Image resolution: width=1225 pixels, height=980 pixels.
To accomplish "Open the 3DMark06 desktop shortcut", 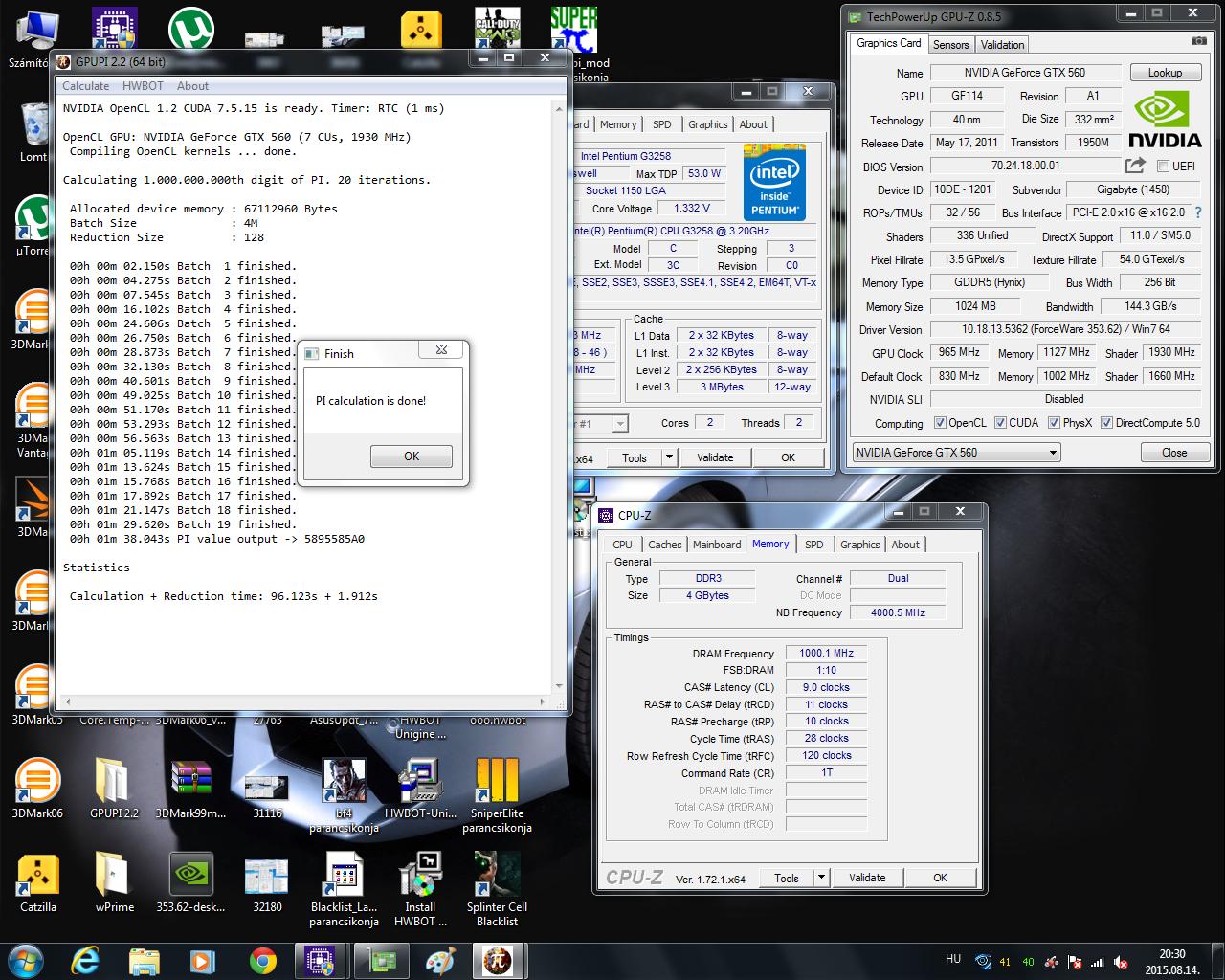I will pyautogui.click(x=37, y=790).
